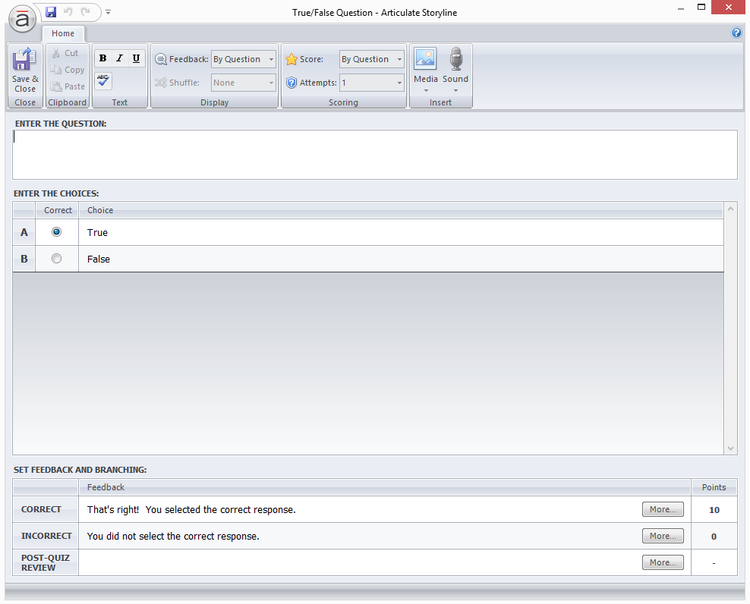Run the spell check ABC icon
This screenshot has width=750, height=604.
click(x=103, y=80)
